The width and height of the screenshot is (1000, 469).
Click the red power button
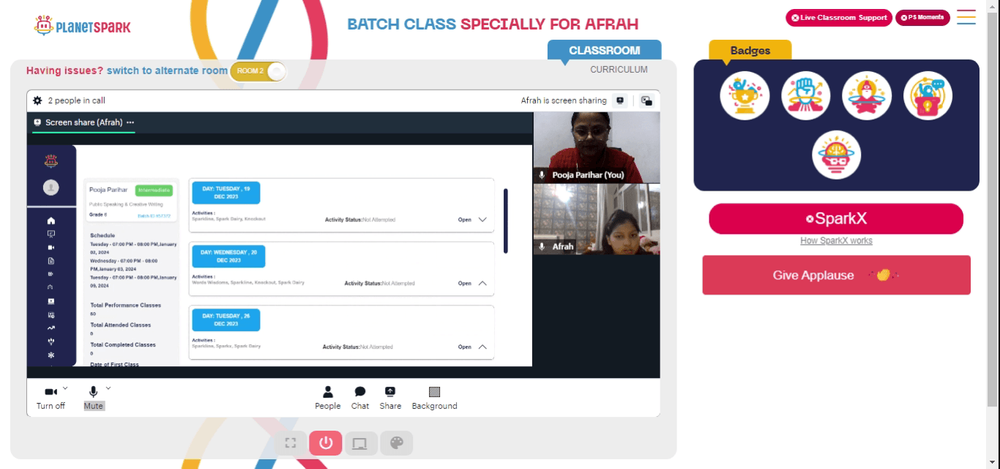(326, 443)
